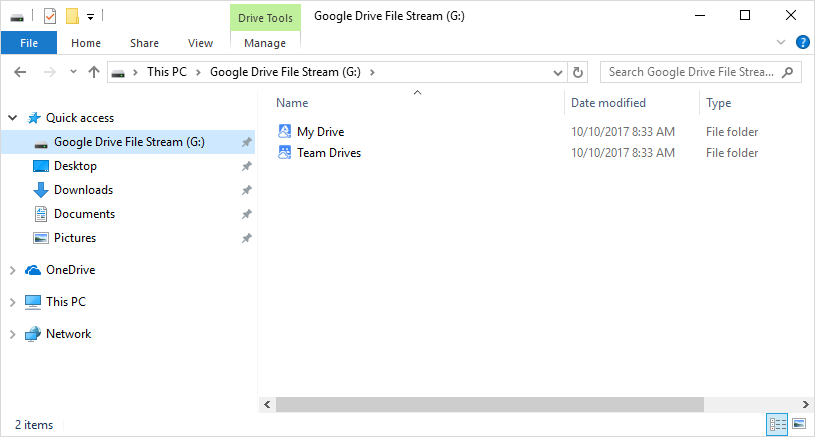Screen dimensions: 815x437
Task: Open the File menu tab
Action: coord(29,43)
